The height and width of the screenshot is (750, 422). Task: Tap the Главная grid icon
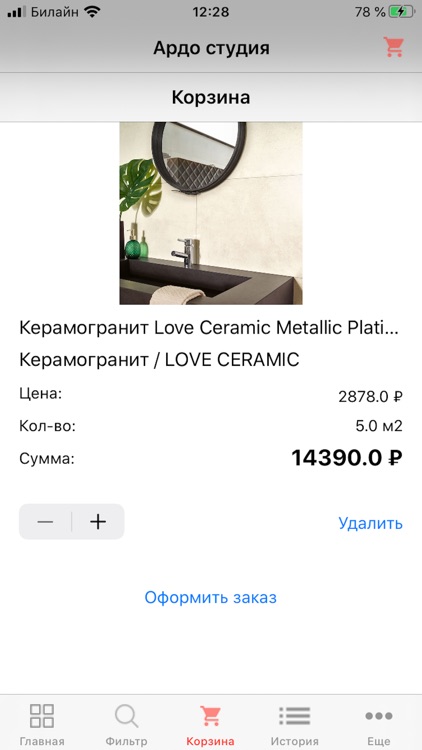42,716
